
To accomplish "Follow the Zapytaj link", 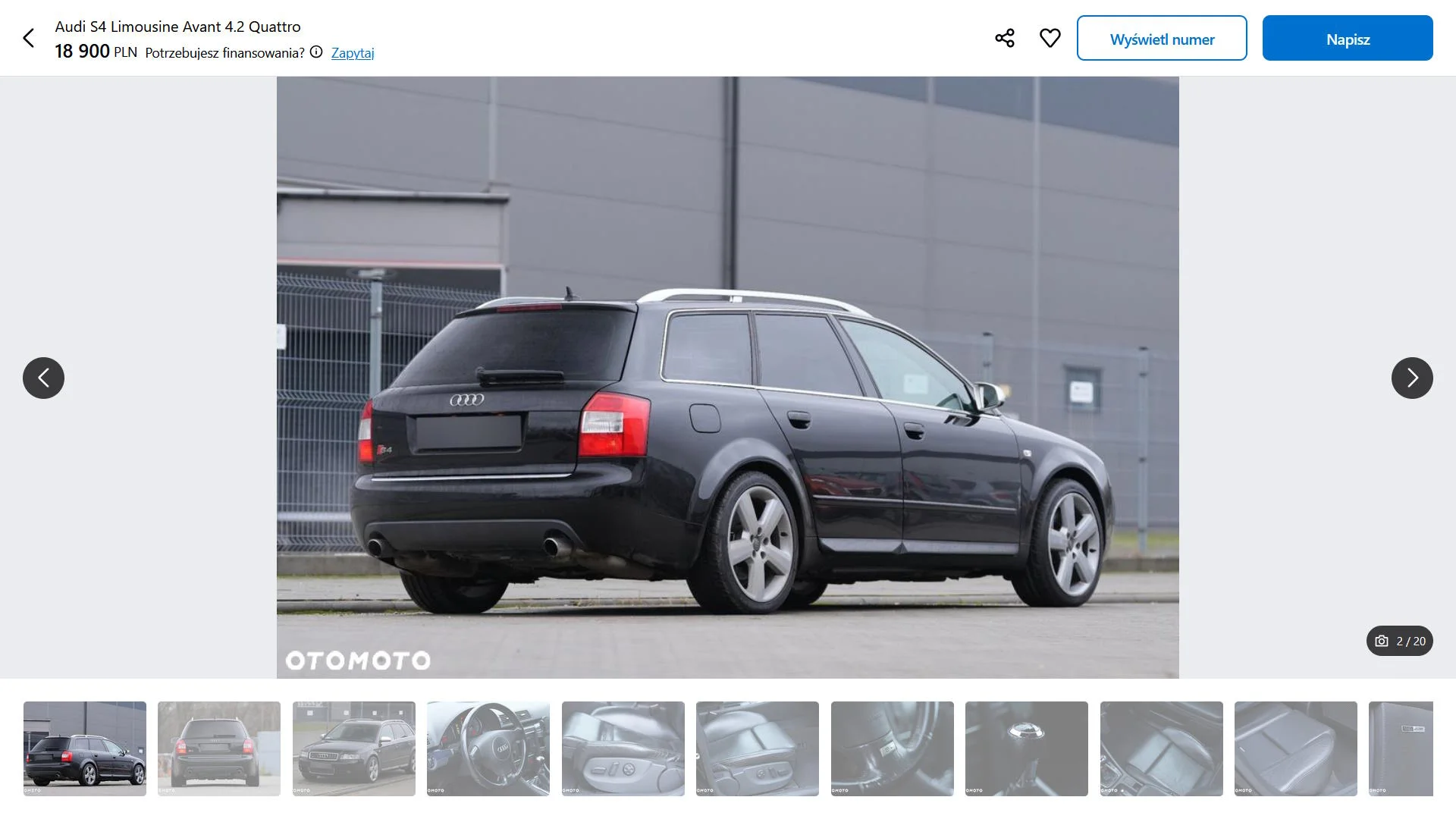I will 353,53.
